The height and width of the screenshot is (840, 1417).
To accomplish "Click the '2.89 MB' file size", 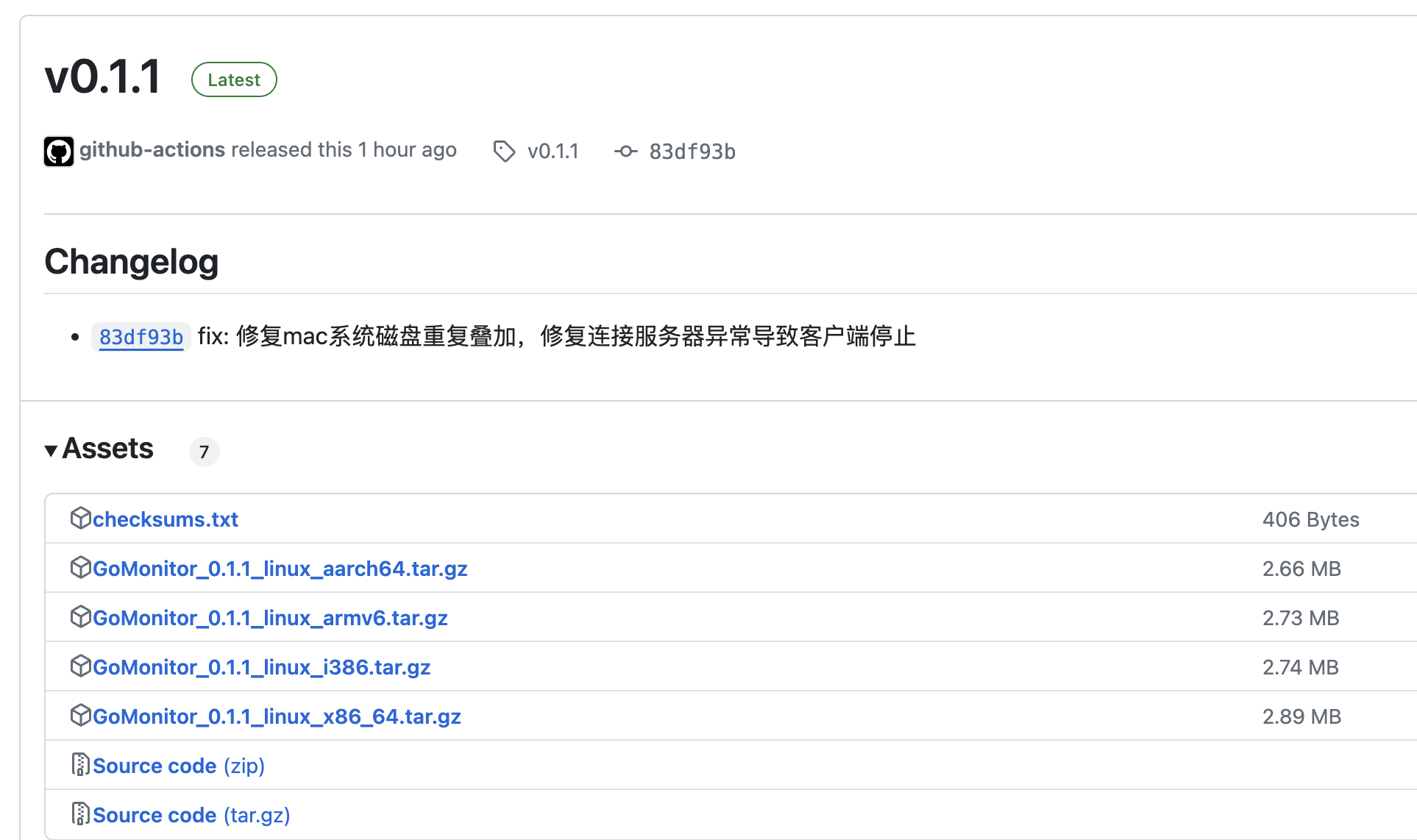I will pyautogui.click(x=1301, y=716).
